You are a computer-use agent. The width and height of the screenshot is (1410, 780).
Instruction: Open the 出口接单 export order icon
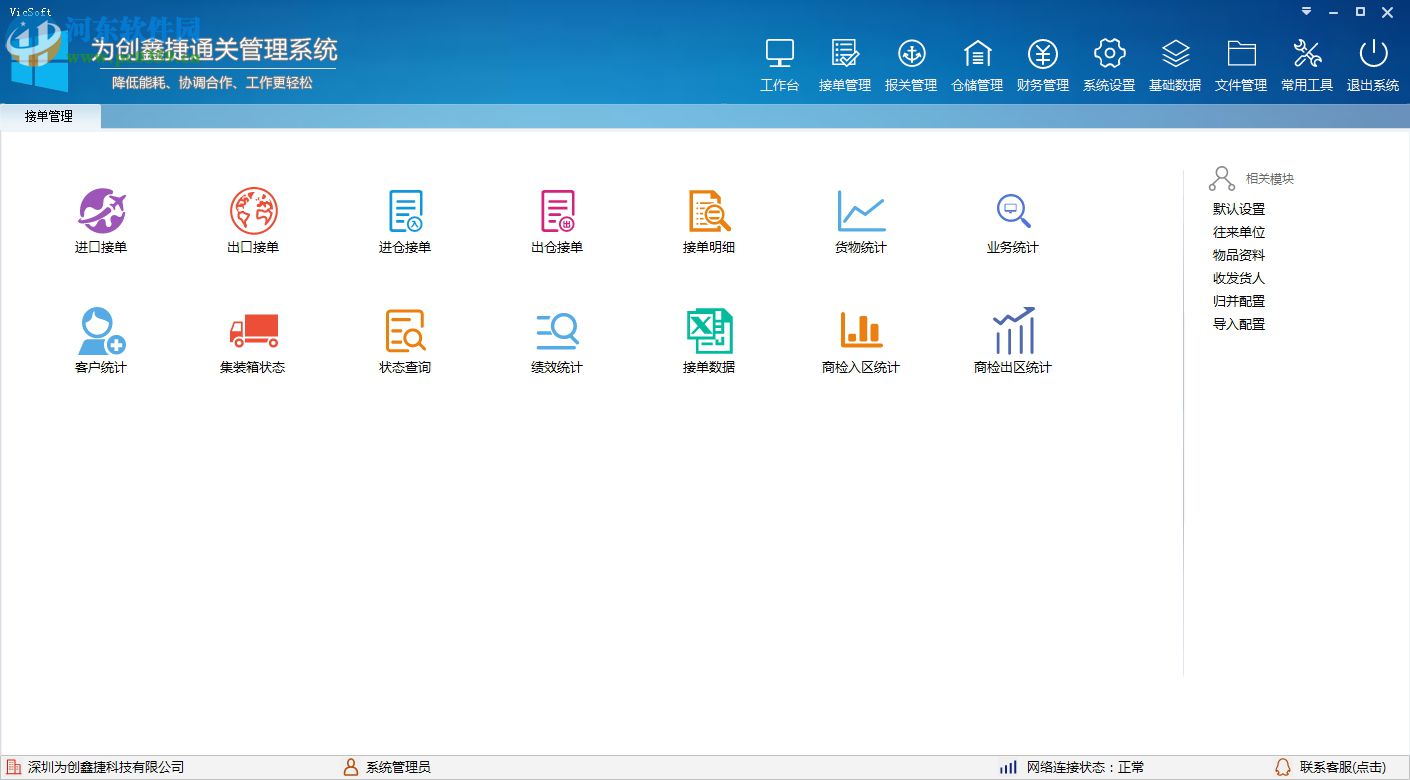(253, 210)
